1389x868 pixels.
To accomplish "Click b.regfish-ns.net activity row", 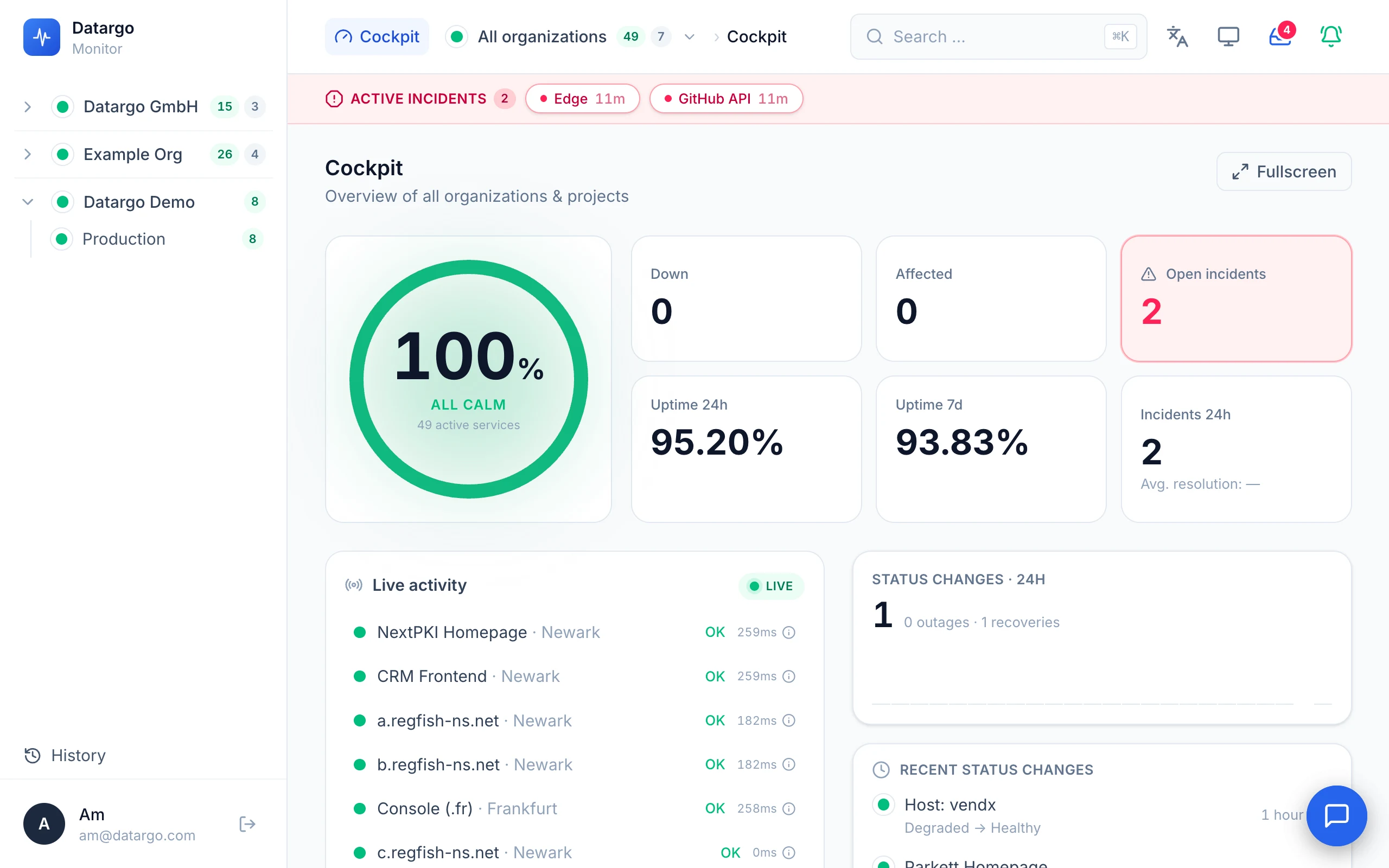I will coord(574,765).
